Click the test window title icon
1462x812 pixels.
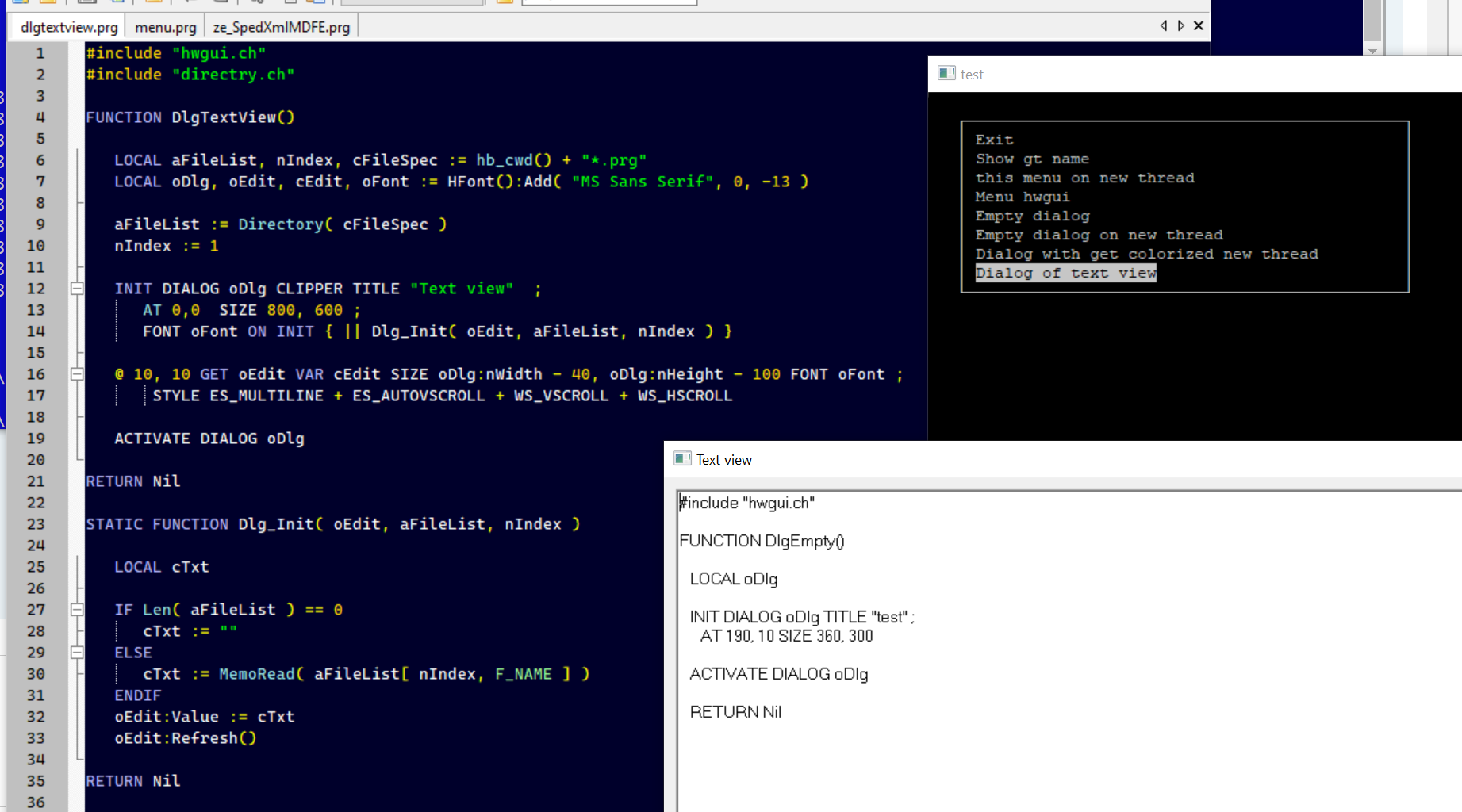[x=946, y=73]
